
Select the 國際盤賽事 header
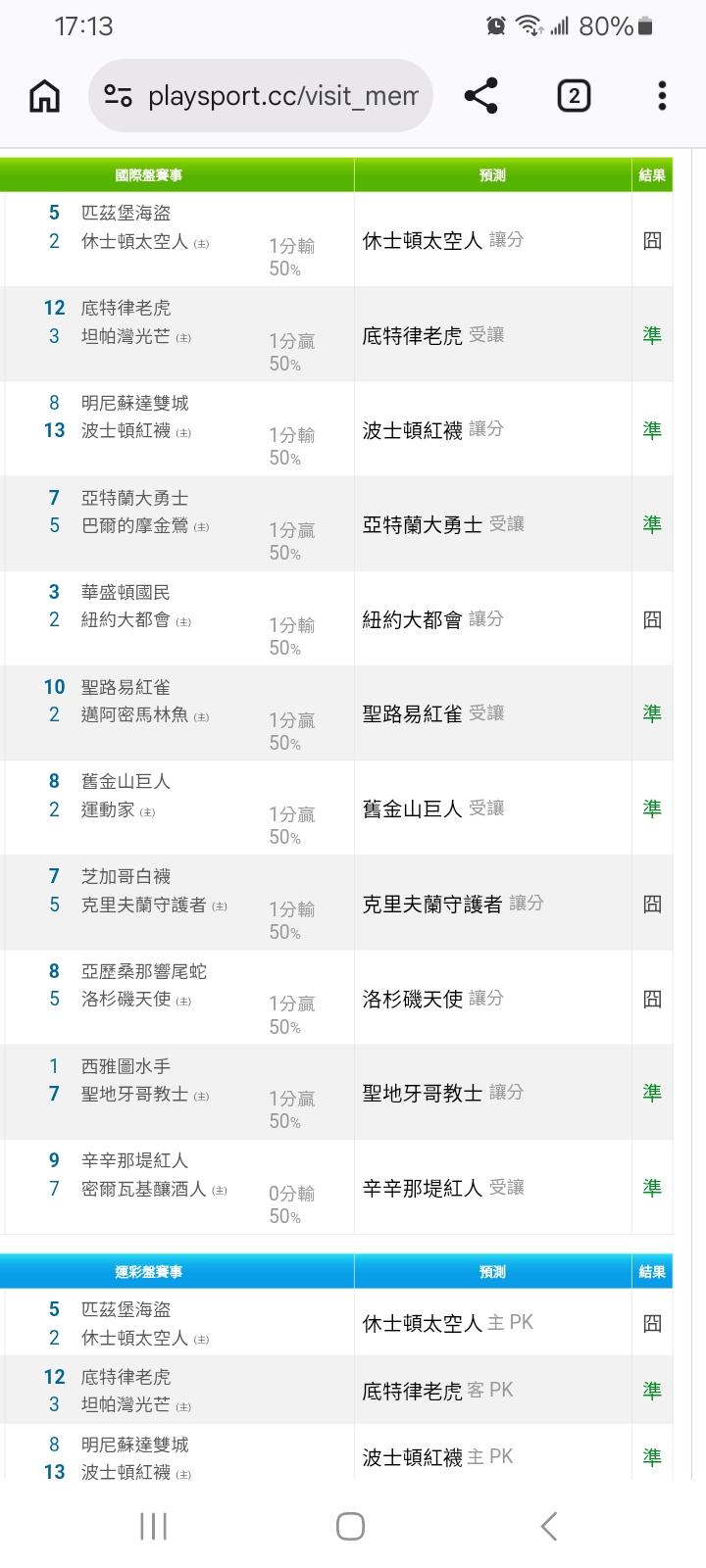coord(149,175)
